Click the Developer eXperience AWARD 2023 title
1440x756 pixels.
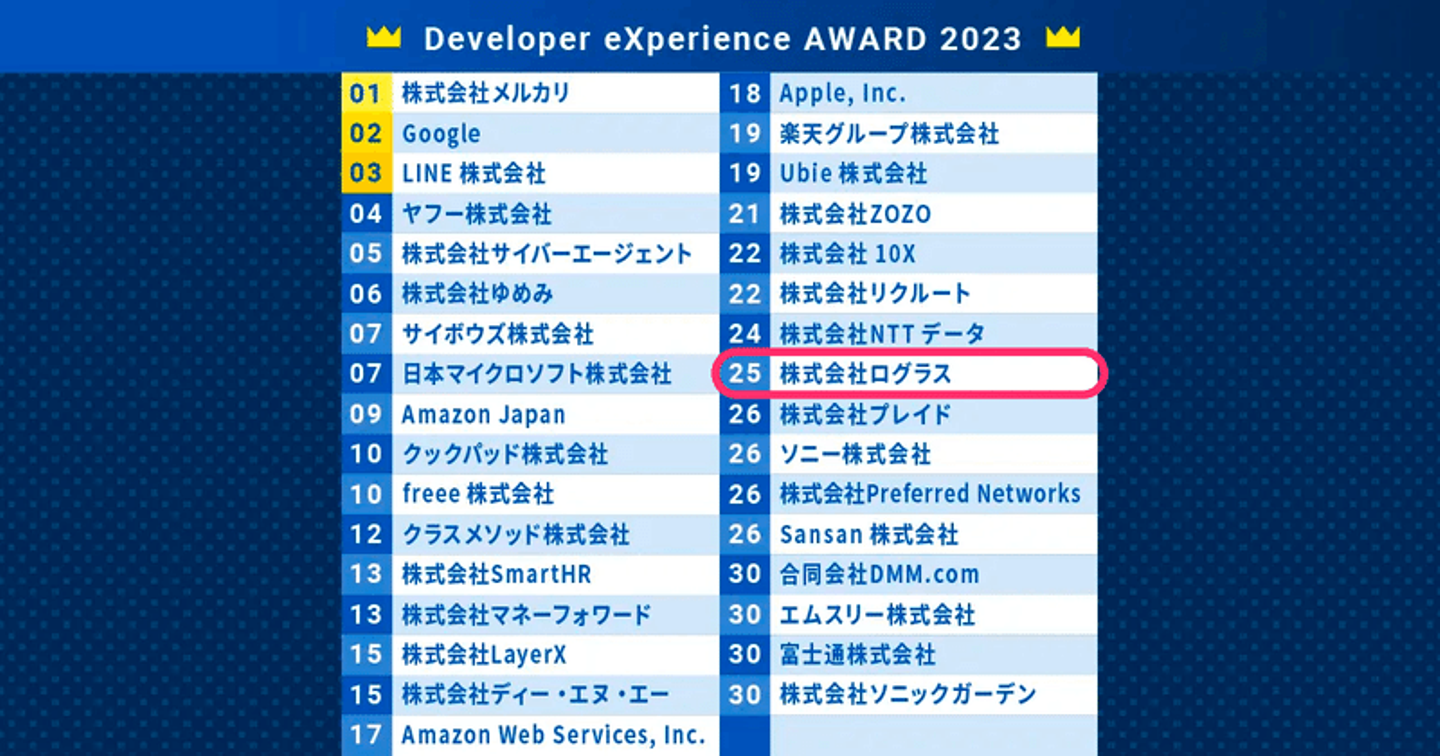723,39
